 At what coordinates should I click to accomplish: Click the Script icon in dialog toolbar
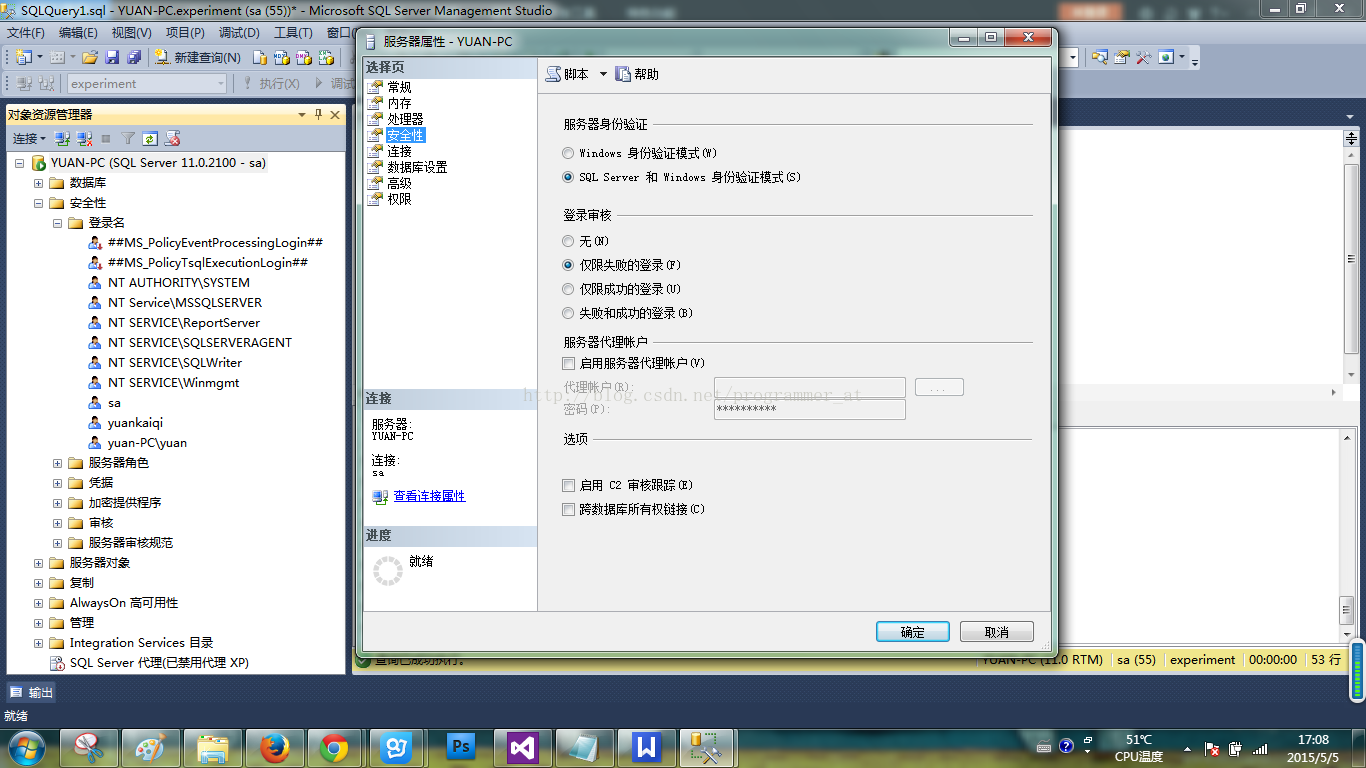pos(554,74)
